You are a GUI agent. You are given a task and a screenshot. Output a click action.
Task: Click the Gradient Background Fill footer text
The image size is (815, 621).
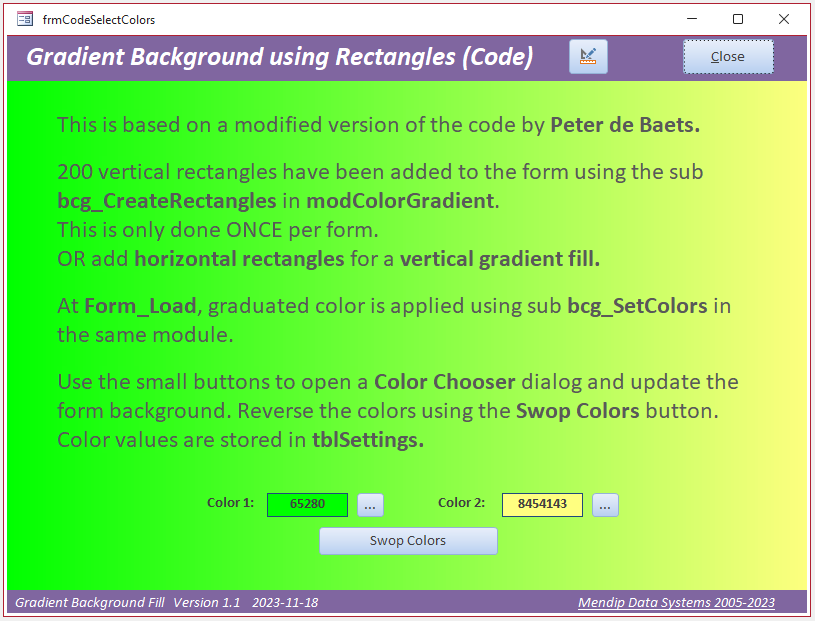(89, 603)
